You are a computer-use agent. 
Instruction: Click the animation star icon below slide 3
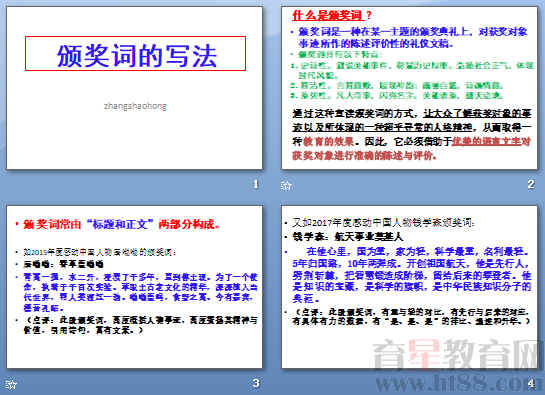coord(11,384)
